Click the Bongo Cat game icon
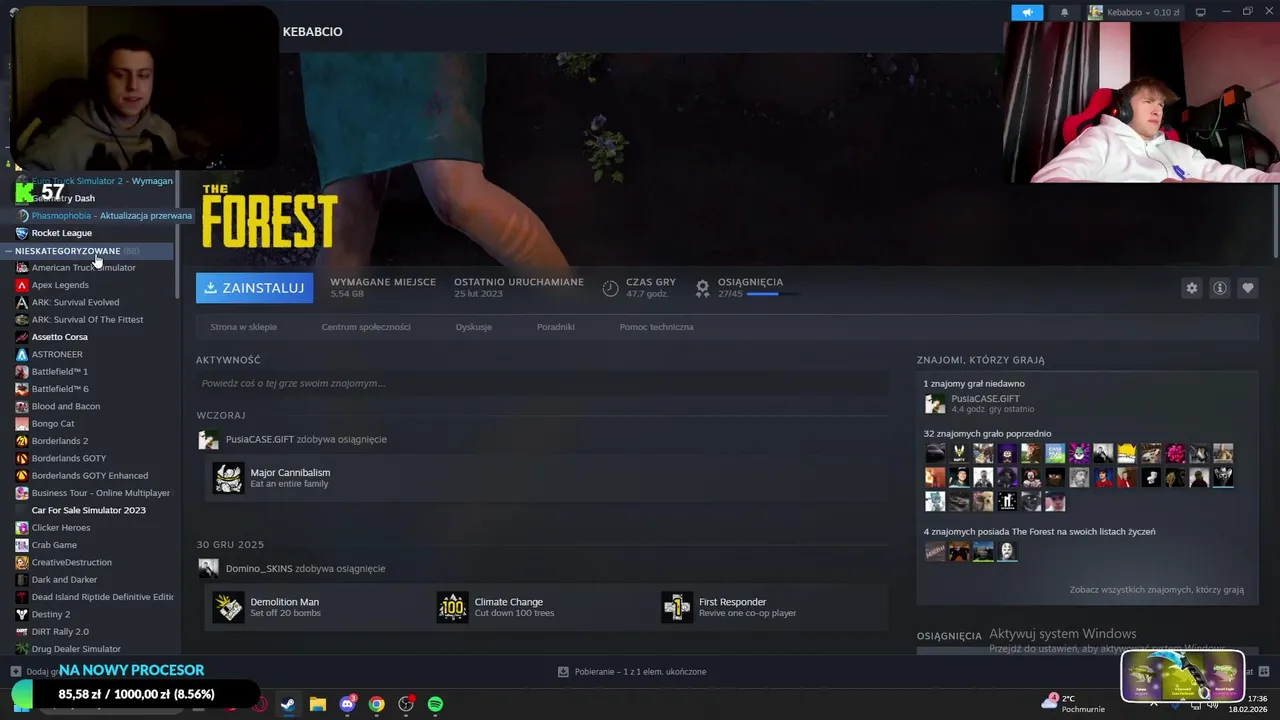This screenshot has width=1280, height=720. 22,424
